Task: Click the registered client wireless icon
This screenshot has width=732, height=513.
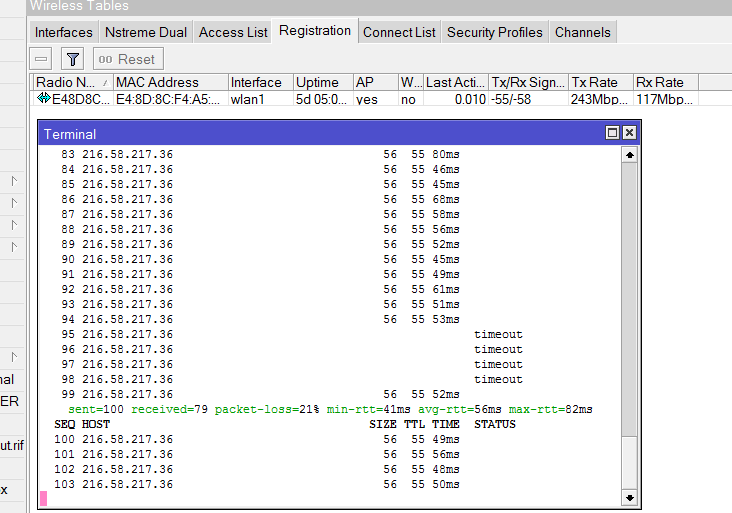Action: [43, 99]
